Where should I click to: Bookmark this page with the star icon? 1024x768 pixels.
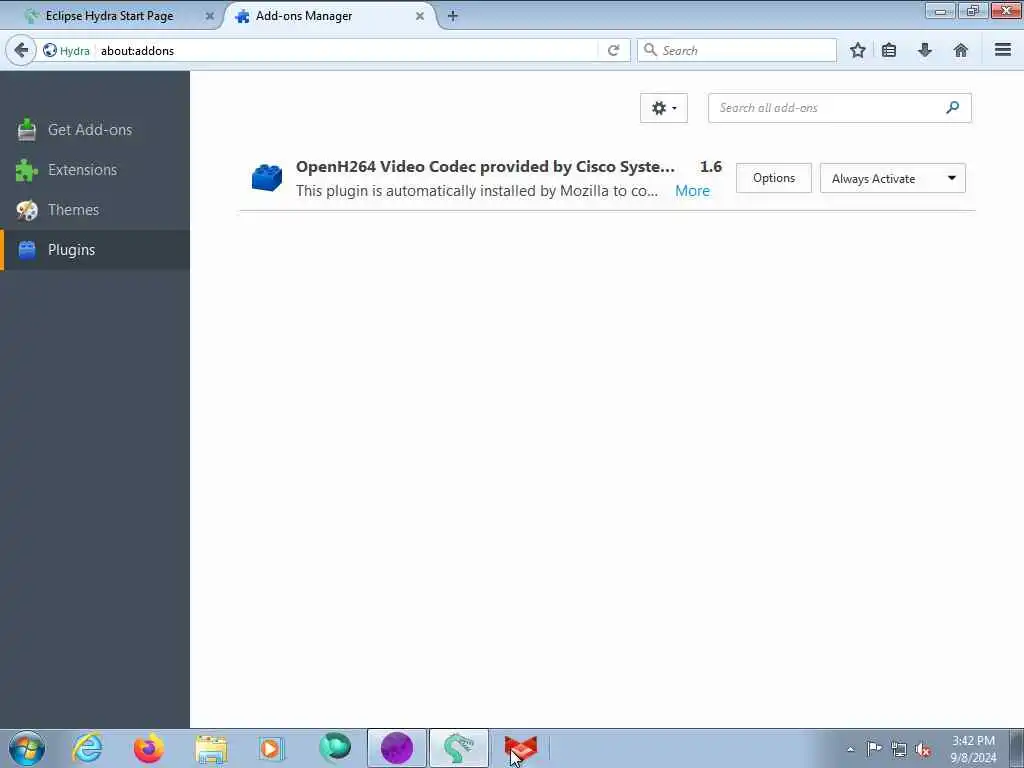[857, 50]
